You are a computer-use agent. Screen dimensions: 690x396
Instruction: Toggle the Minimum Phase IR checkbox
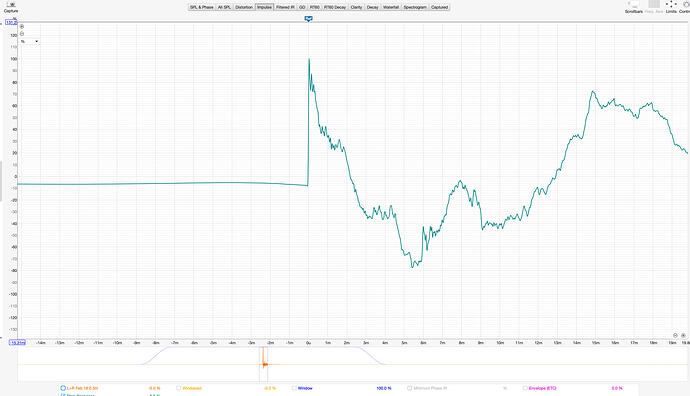[409, 388]
